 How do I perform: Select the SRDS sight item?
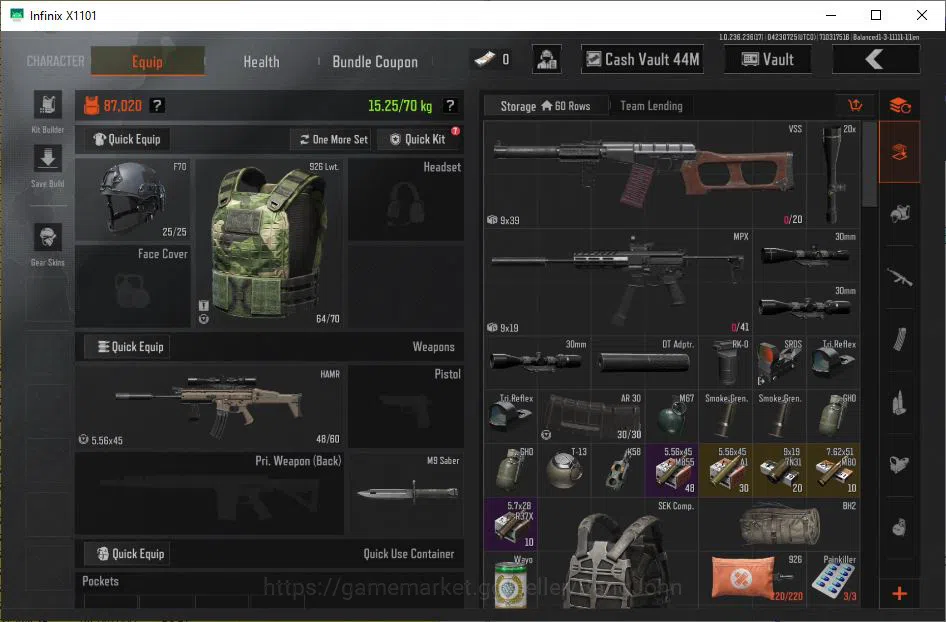779,361
